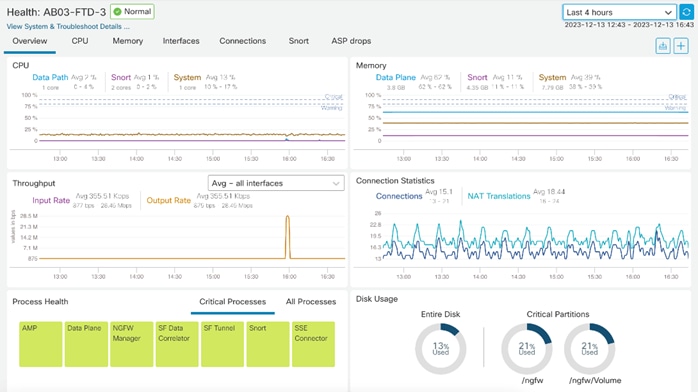The image size is (698, 392).
Task: Click the Throughput panel heading
Action: click(x=33, y=183)
